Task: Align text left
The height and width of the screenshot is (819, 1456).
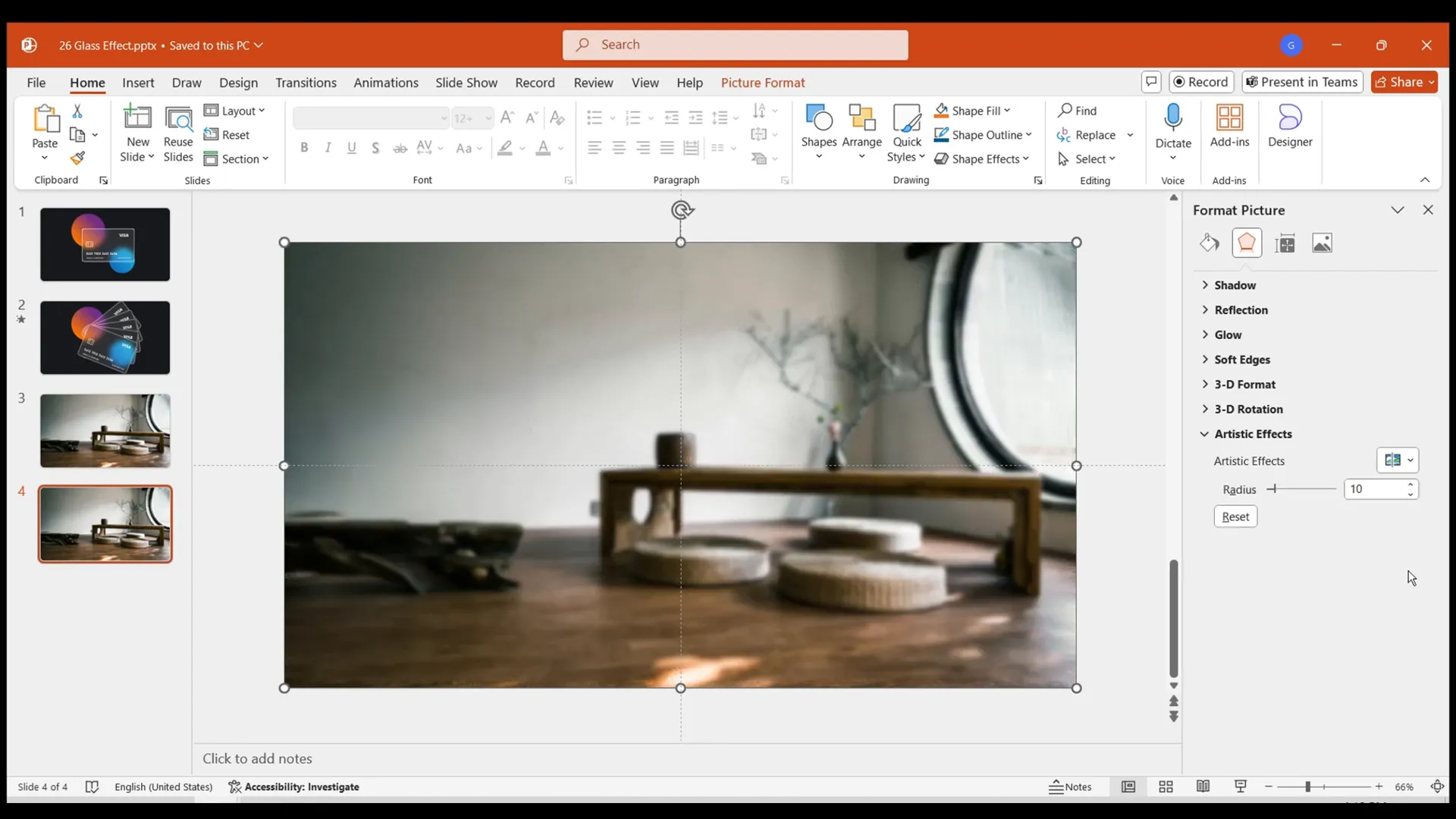Action: pyautogui.click(x=595, y=148)
